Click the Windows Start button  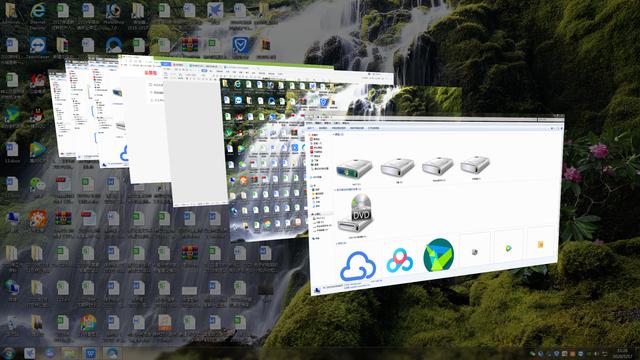(x=8, y=353)
